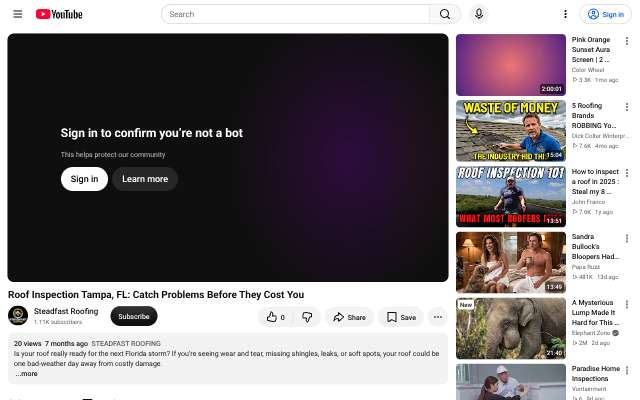This screenshot has height=400, width=640.
Task: Open Pink Orange Sunset Aura thumbnail
Action: (x=511, y=65)
